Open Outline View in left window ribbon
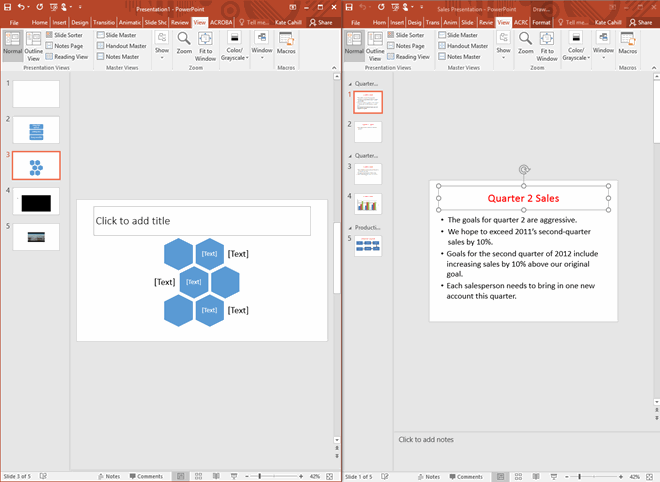Image resolution: width=660 pixels, height=482 pixels. [33, 46]
